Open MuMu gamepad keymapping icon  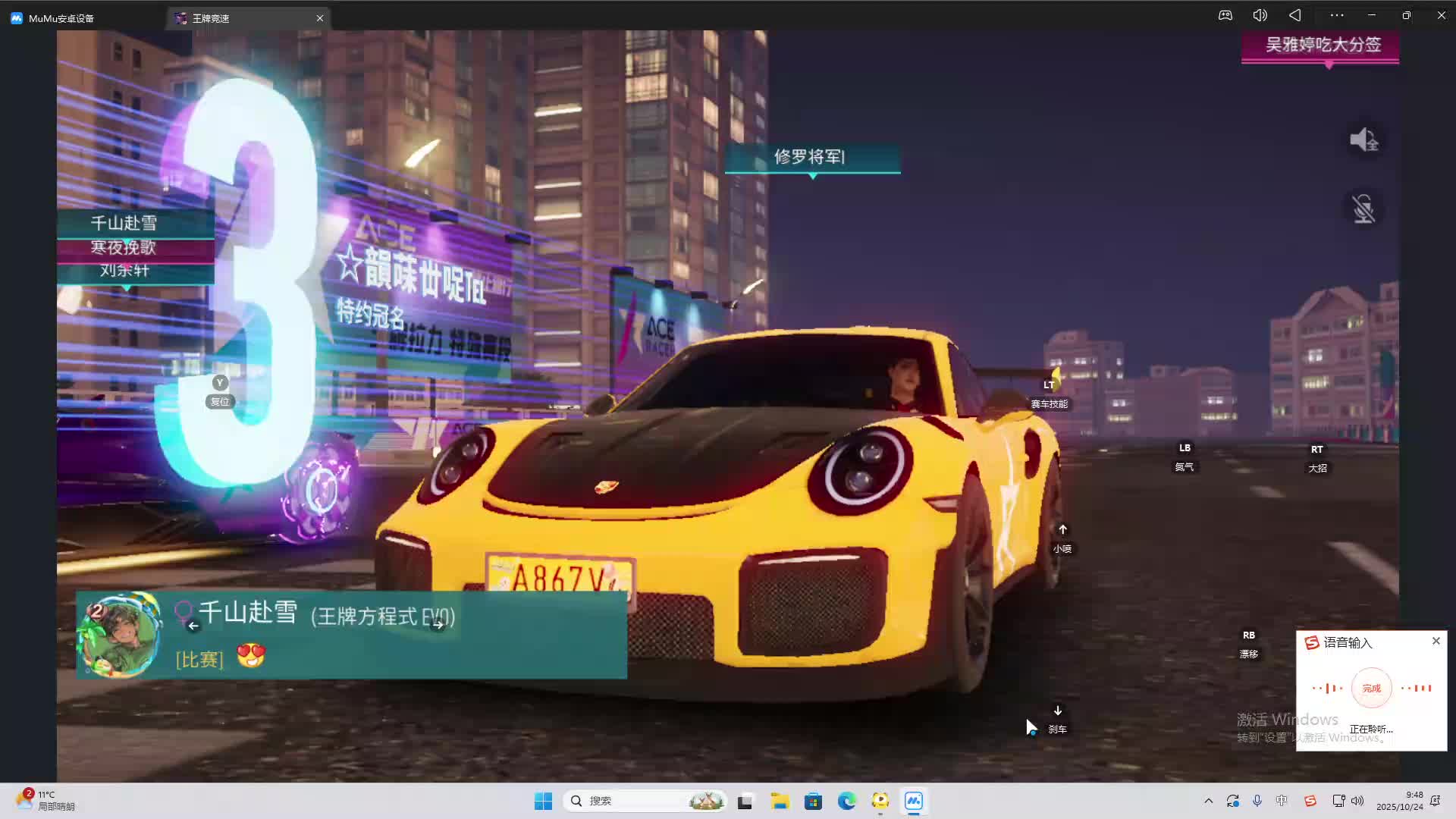click(1225, 15)
